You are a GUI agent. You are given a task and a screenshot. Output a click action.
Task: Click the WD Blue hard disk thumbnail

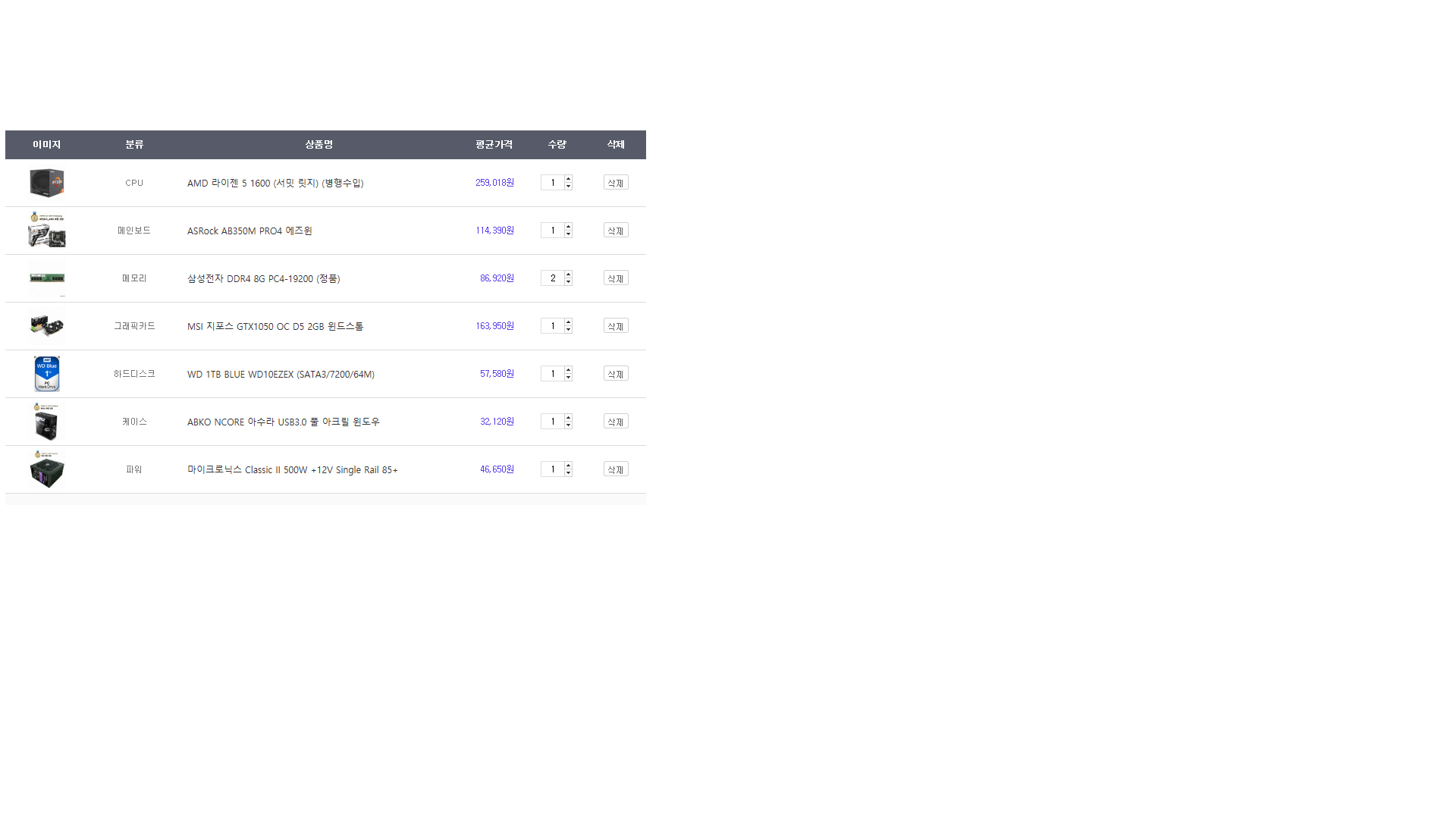pyautogui.click(x=47, y=374)
